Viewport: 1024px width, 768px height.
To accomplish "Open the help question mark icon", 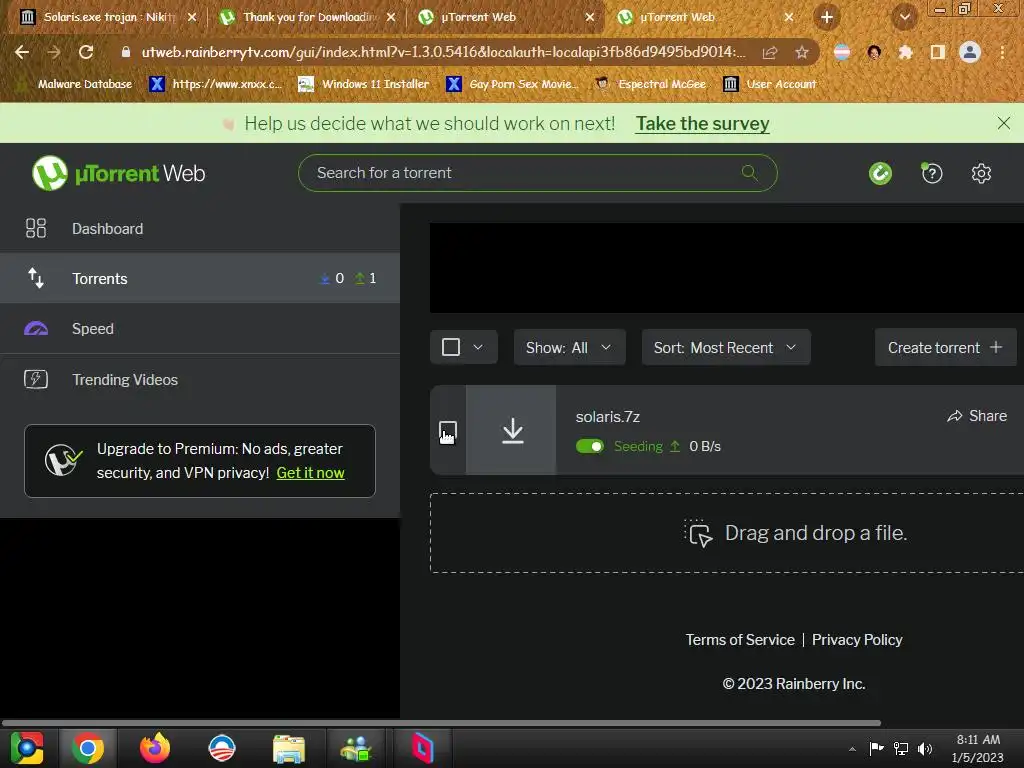I will (x=931, y=173).
